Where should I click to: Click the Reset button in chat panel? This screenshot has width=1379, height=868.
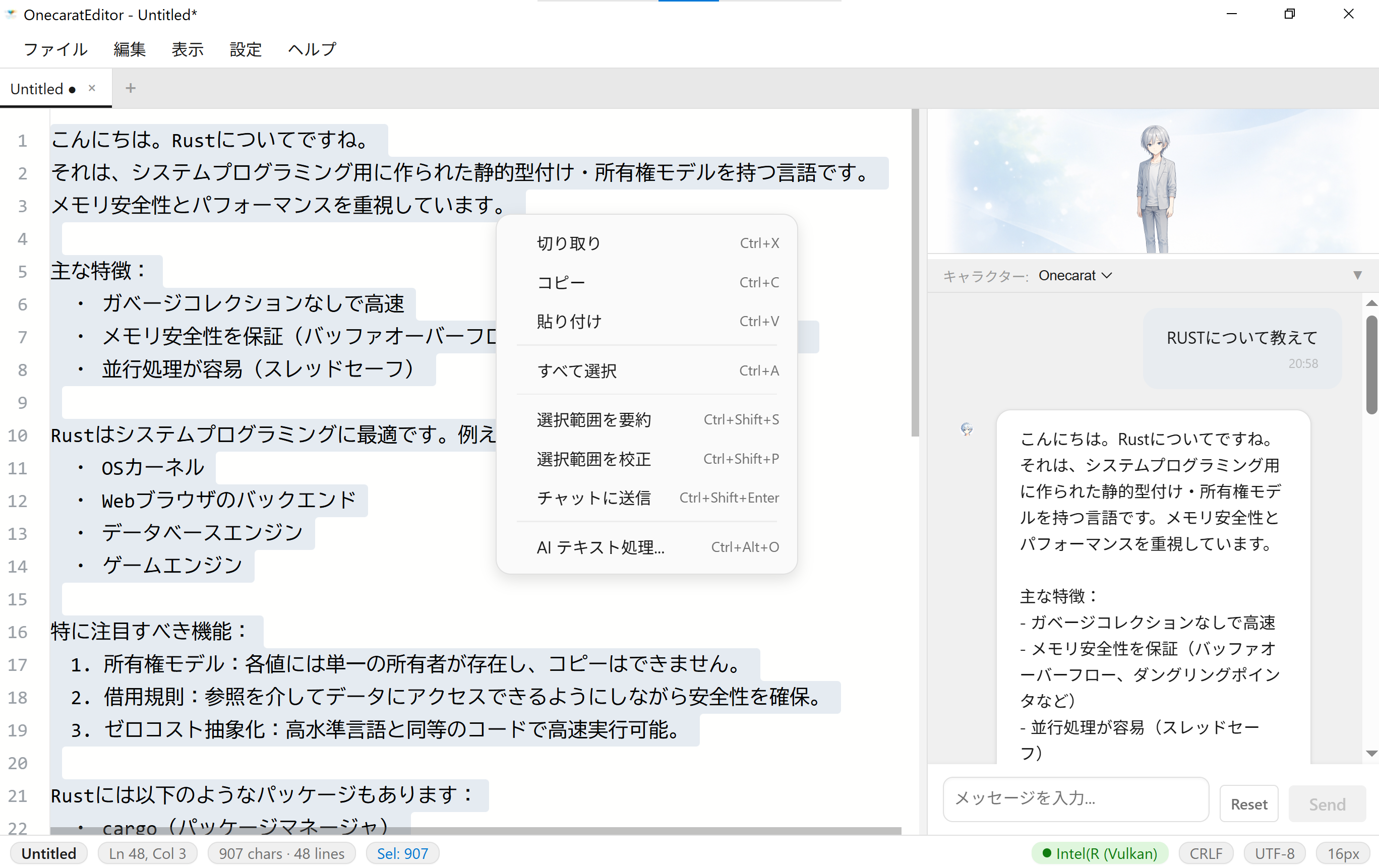(1249, 803)
